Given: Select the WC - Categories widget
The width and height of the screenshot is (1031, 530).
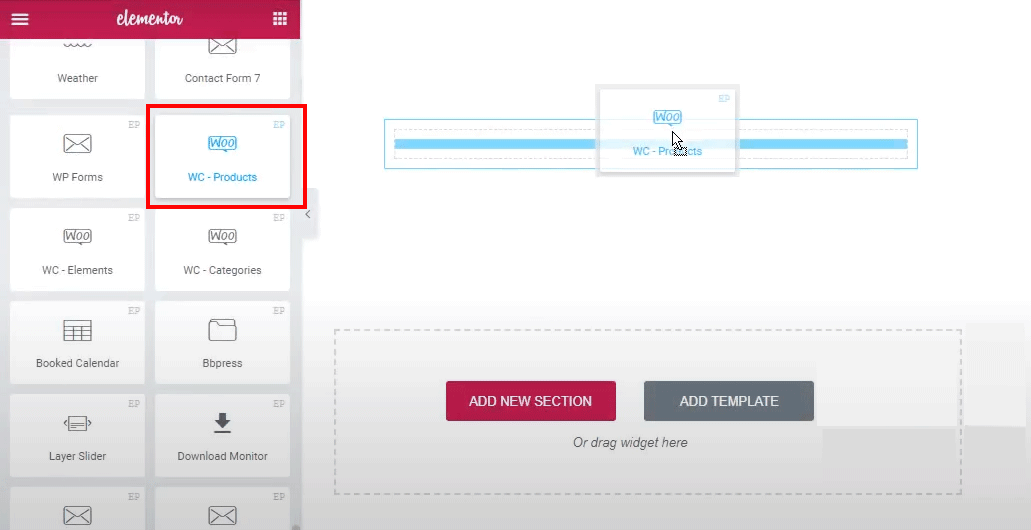Looking at the screenshot, I should coord(222,249).
